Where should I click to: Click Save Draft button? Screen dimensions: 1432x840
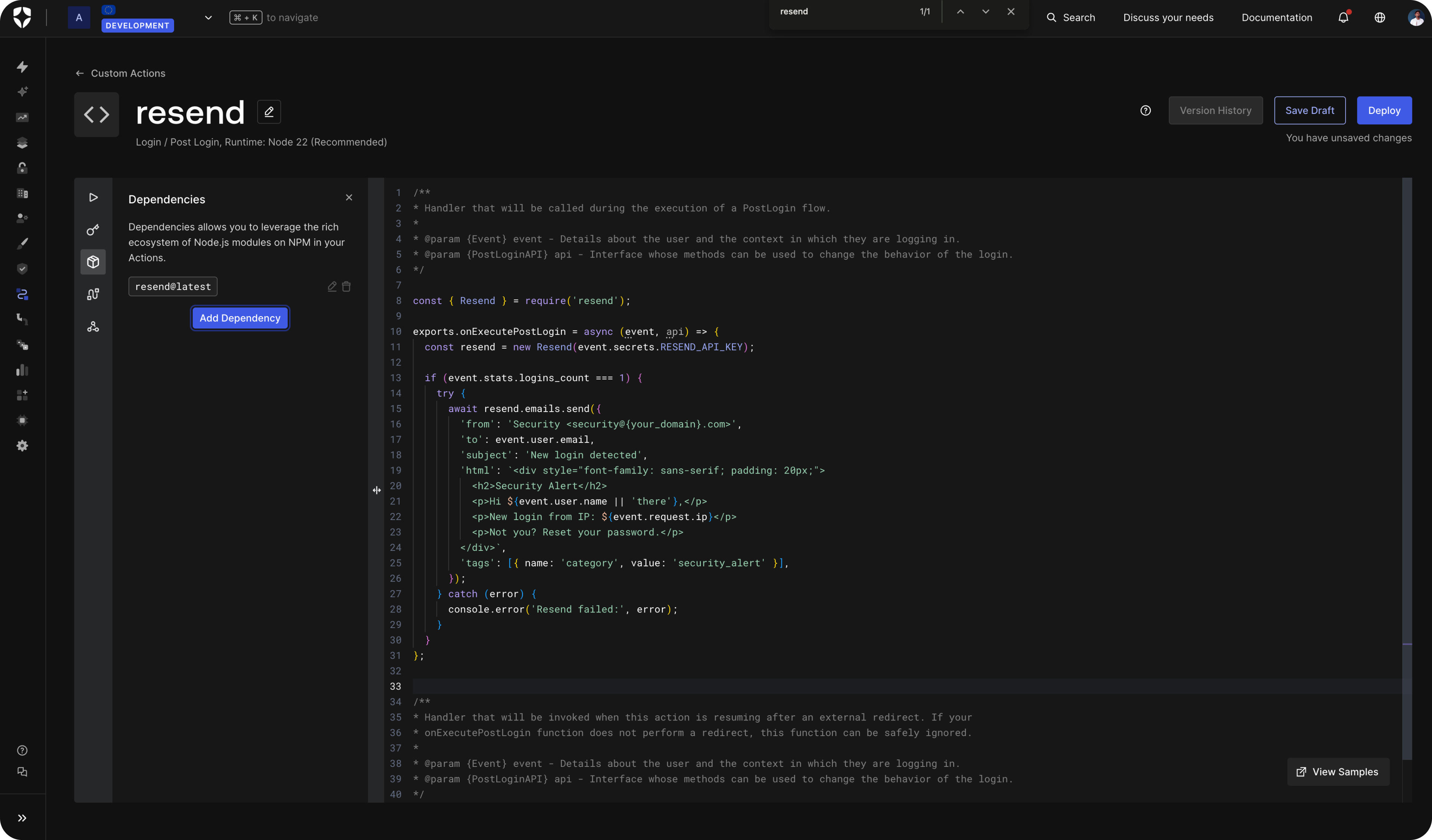click(1310, 110)
